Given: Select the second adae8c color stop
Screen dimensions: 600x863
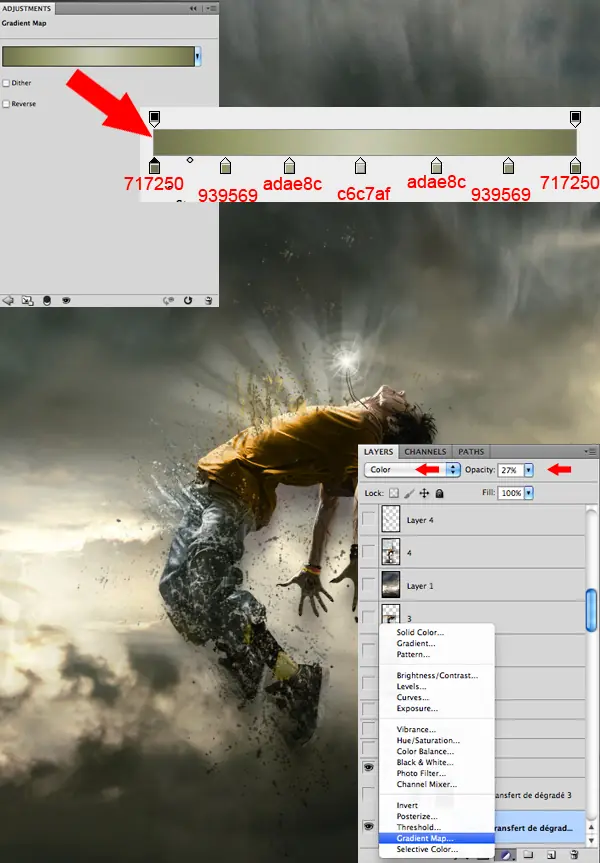Looking at the screenshot, I should [x=437, y=166].
